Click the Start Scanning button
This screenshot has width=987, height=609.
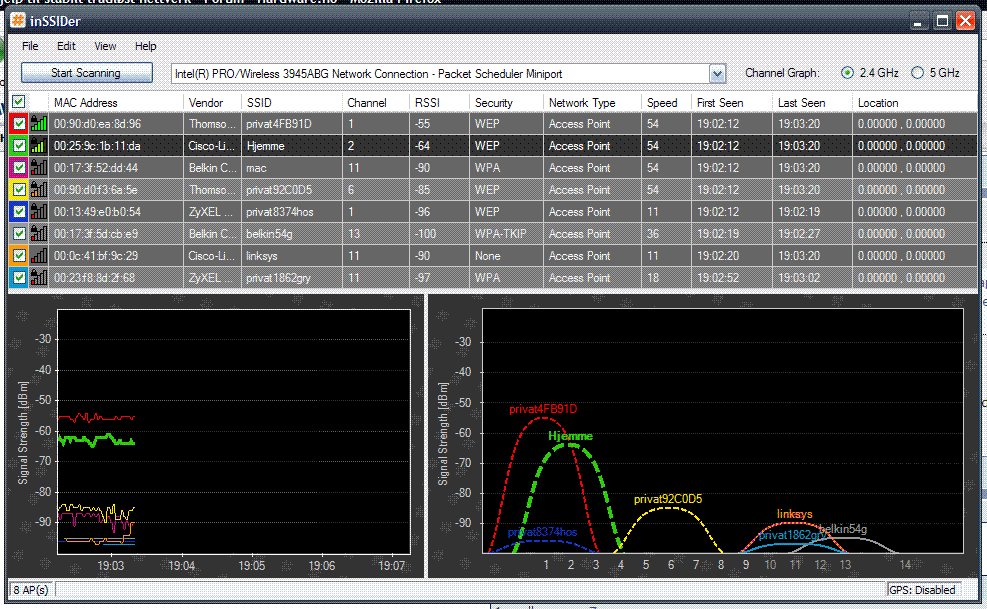pos(87,73)
